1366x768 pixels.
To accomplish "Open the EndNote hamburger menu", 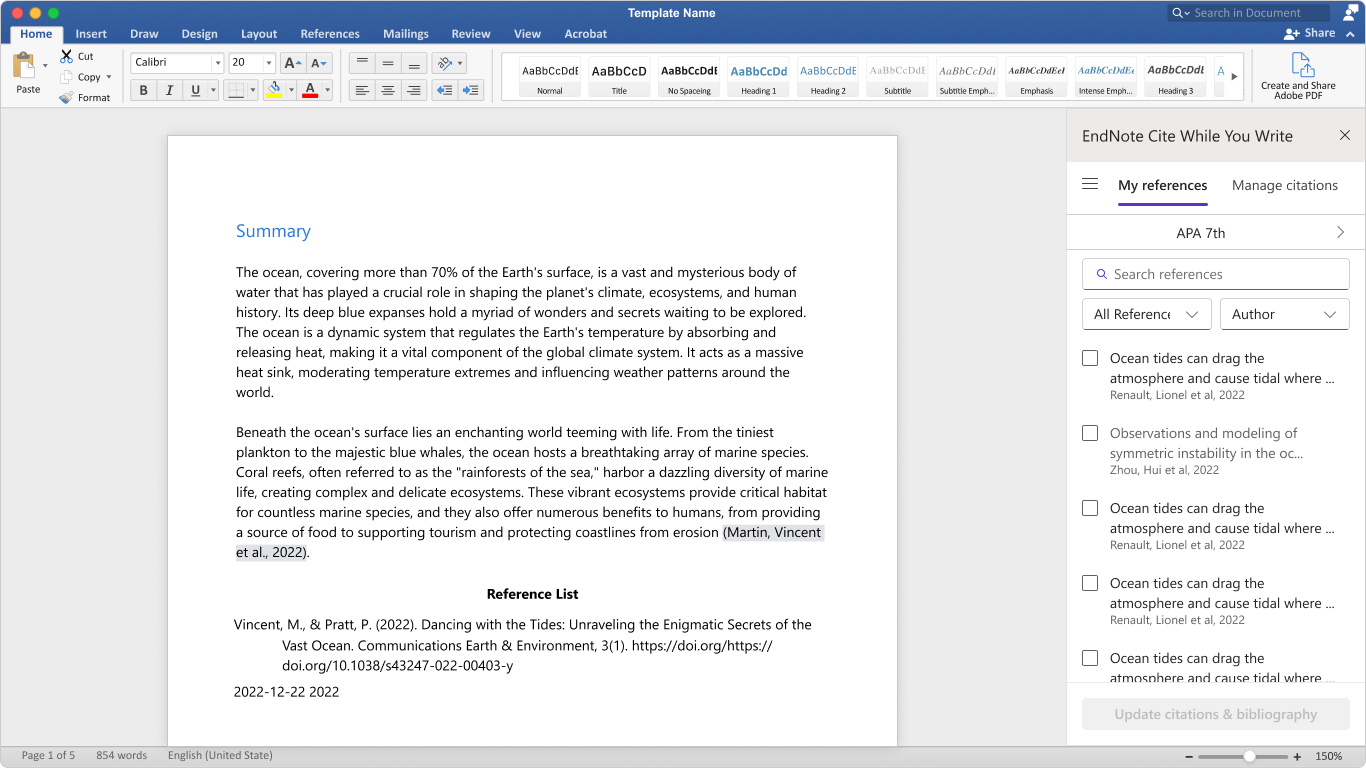I will point(1090,184).
